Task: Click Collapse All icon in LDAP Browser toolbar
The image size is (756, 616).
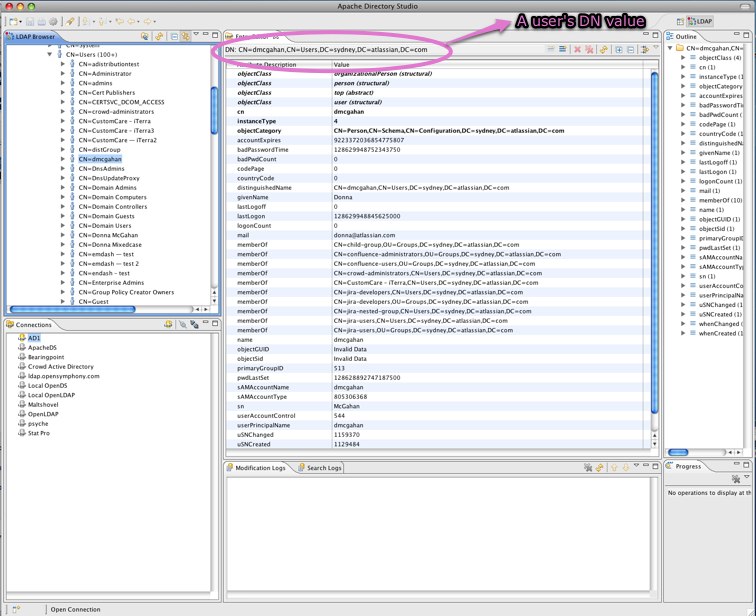Action: pos(173,36)
